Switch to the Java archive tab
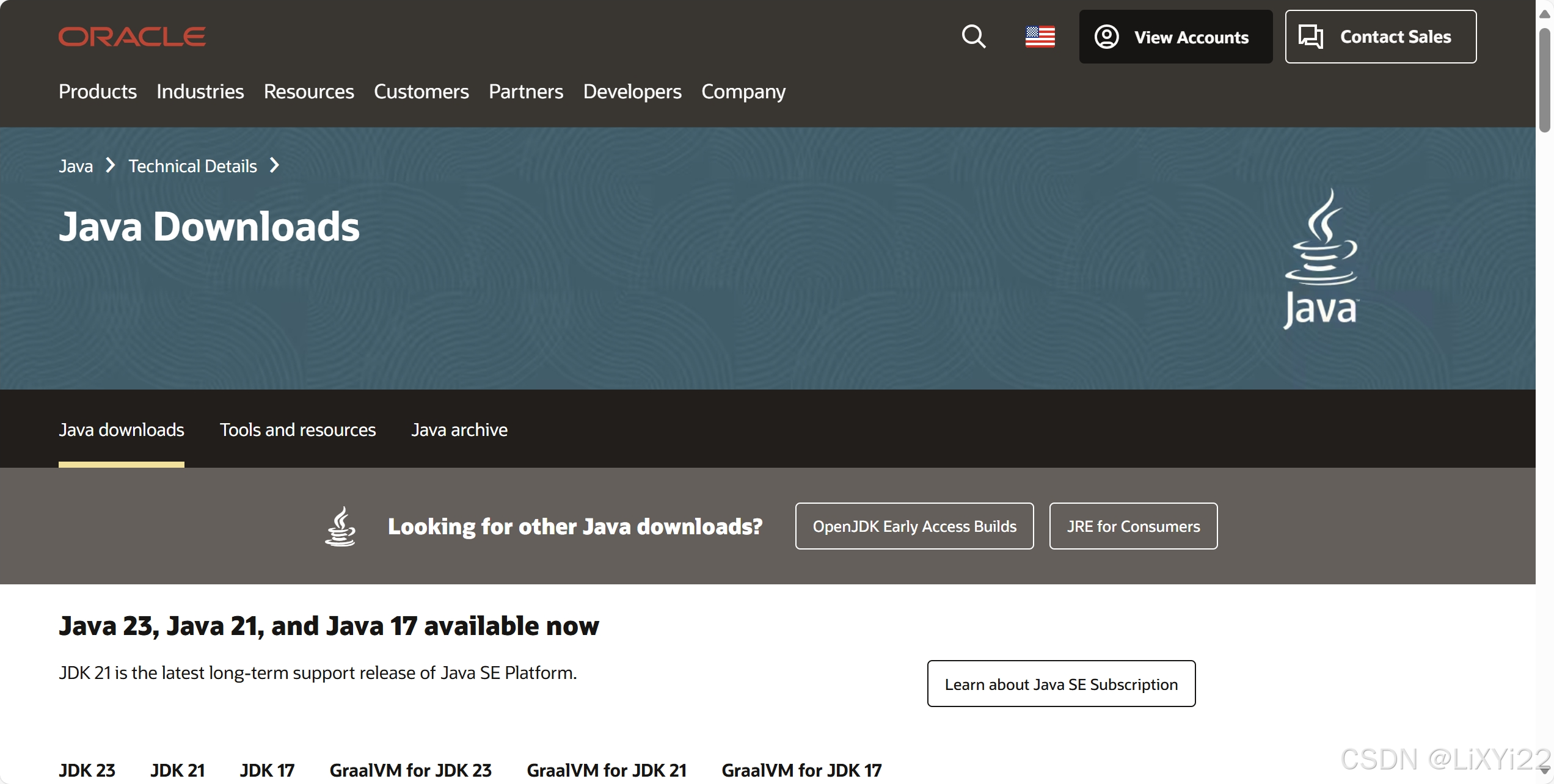Viewport: 1554px width, 784px height. coord(459,430)
